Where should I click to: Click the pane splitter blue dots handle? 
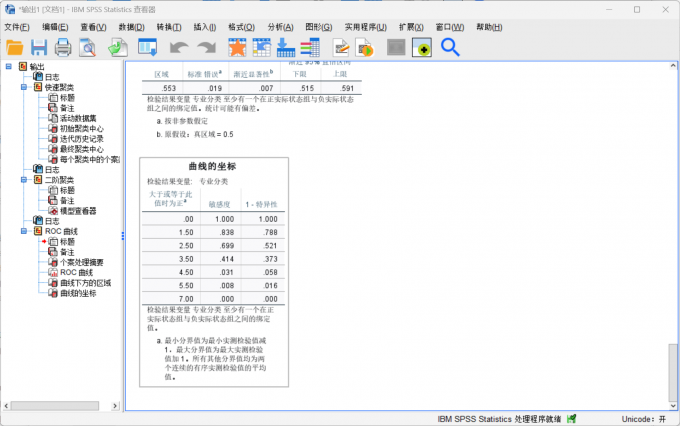[x=123, y=236]
